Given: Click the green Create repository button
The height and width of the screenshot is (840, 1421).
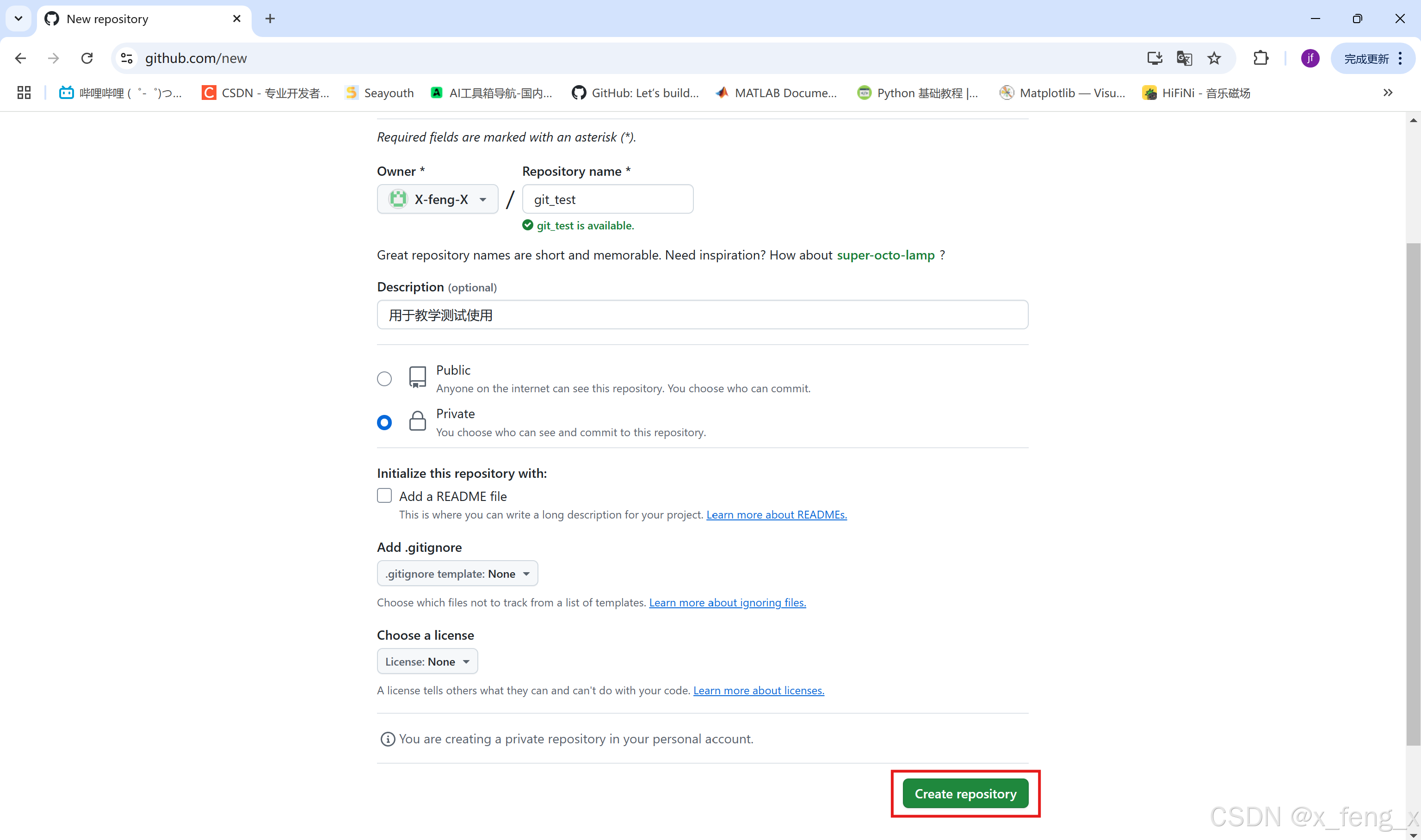Looking at the screenshot, I should pyautogui.click(x=965, y=794).
